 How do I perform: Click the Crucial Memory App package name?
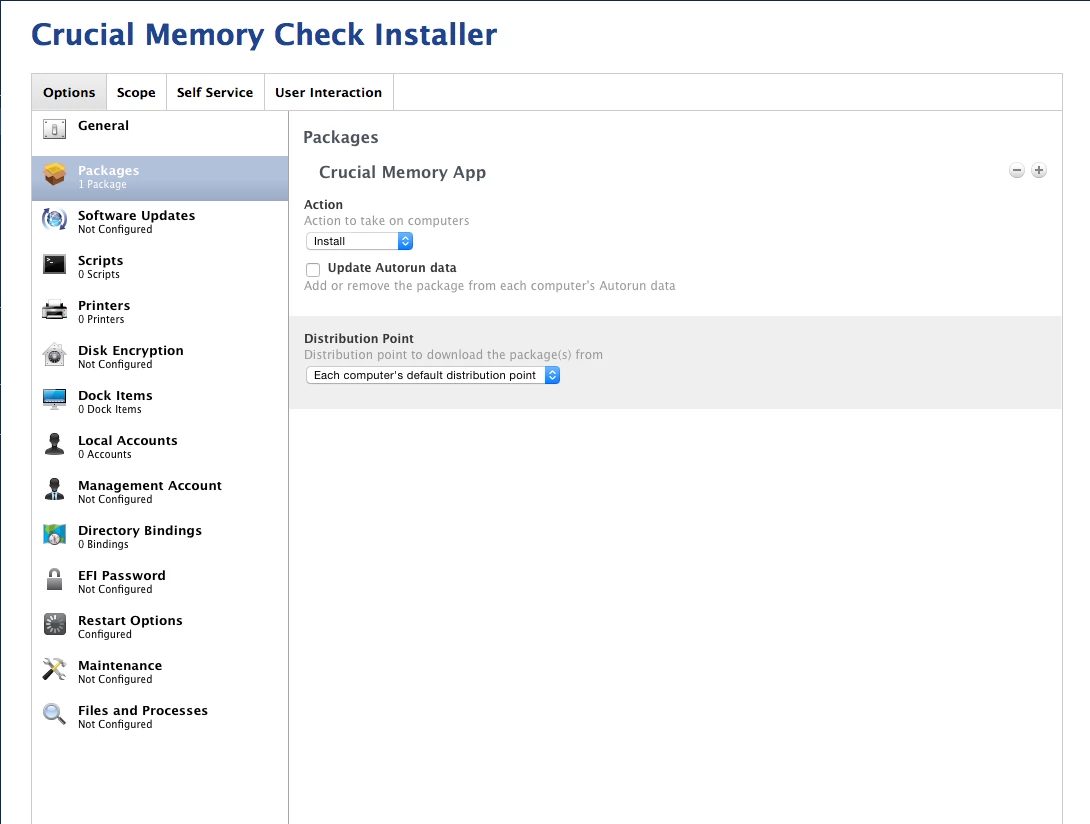(402, 172)
